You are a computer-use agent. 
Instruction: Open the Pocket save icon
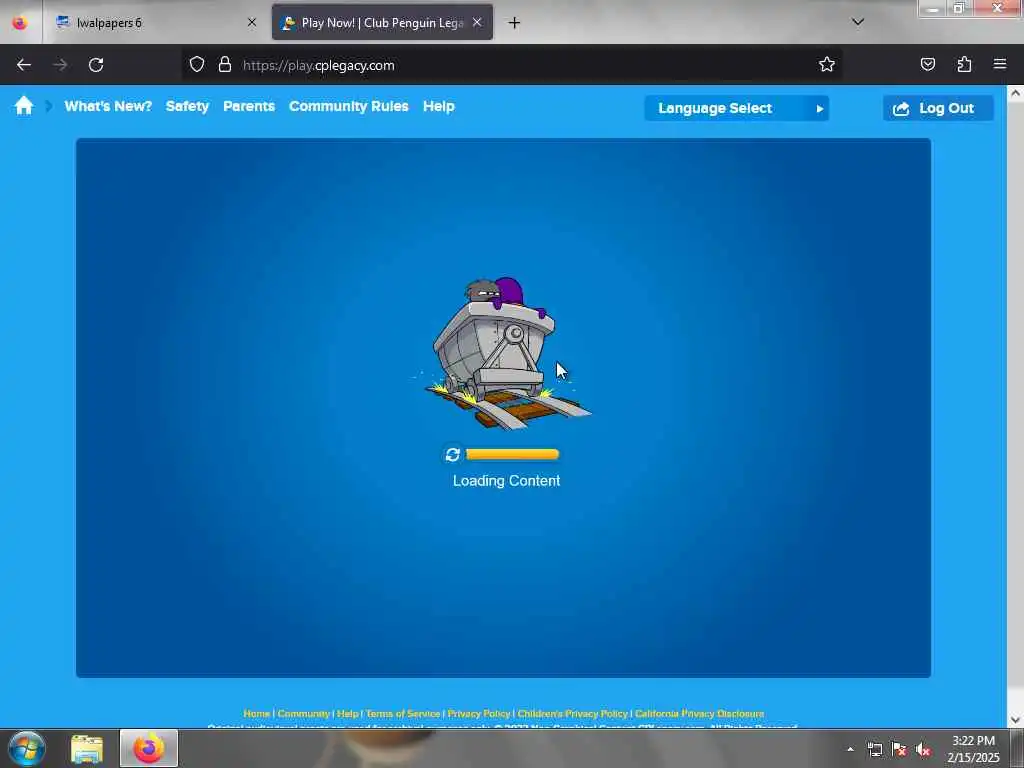click(x=927, y=64)
